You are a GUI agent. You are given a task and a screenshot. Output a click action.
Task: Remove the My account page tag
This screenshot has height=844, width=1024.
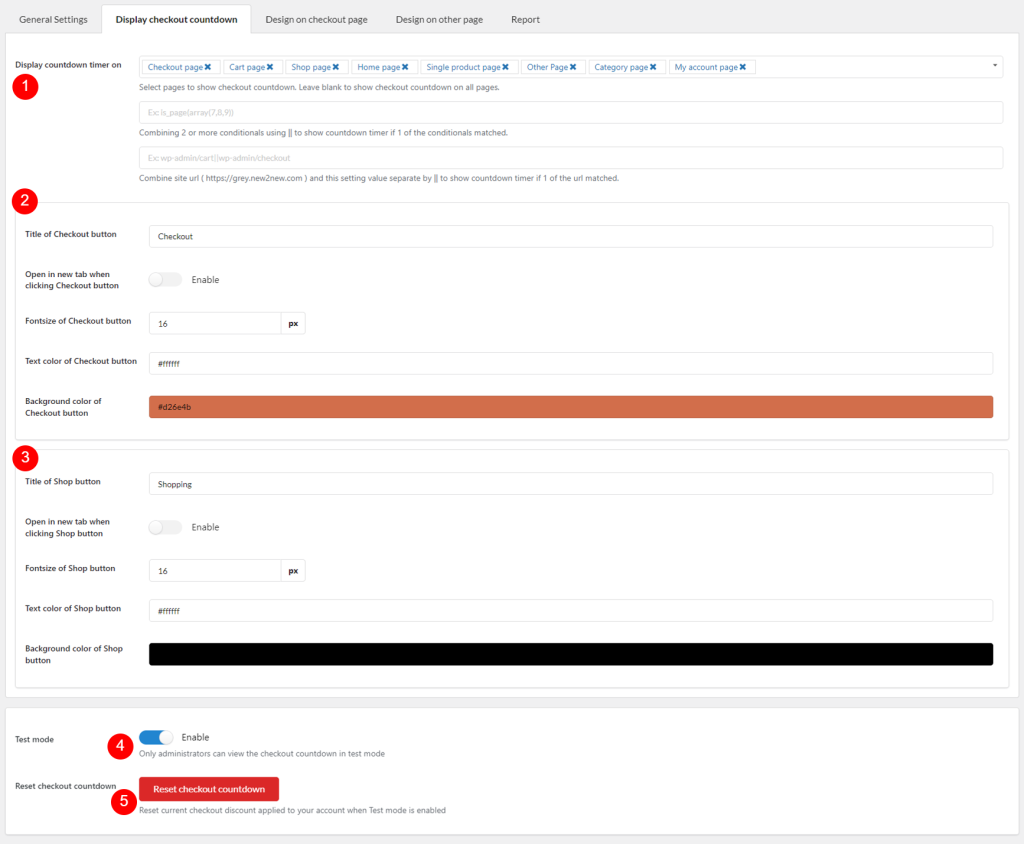coord(742,67)
